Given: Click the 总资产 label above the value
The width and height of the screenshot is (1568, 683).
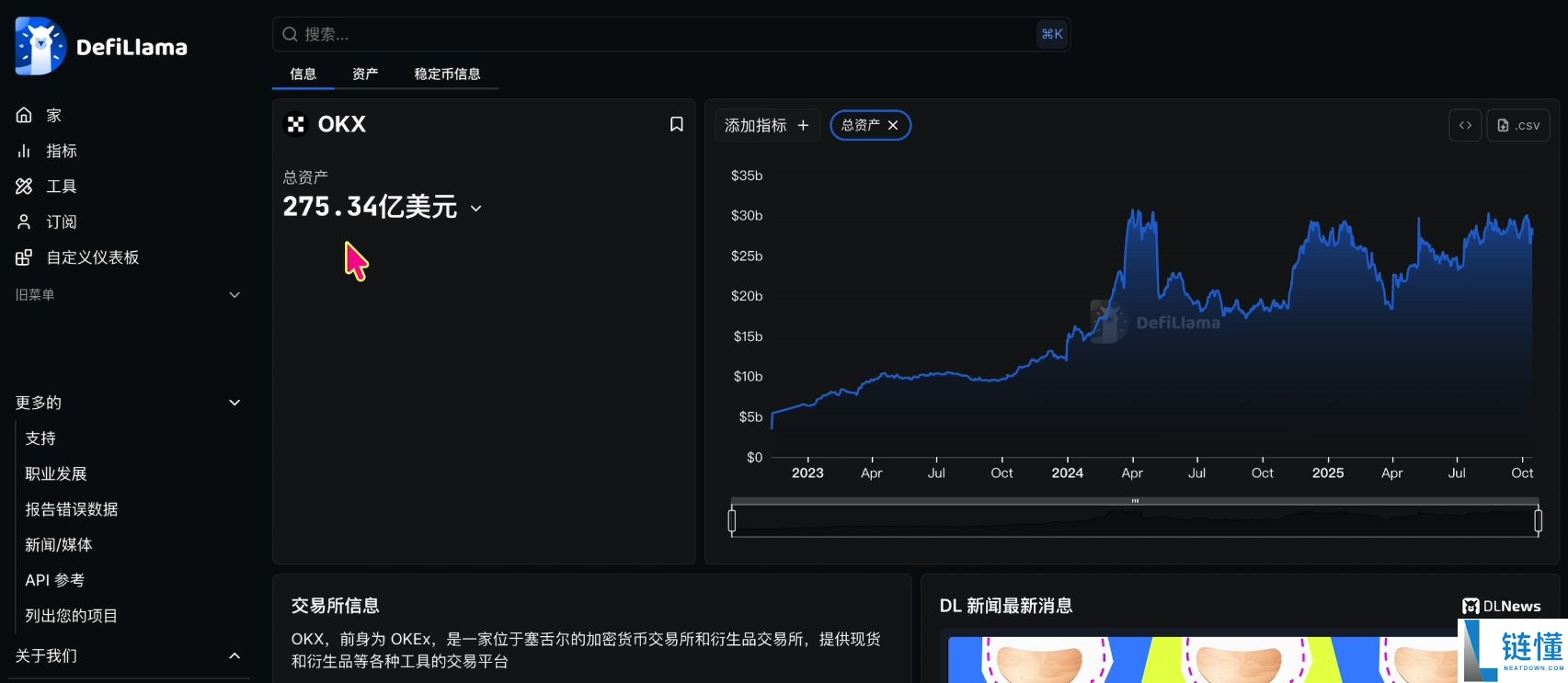Looking at the screenshot, I should [305, 176].
